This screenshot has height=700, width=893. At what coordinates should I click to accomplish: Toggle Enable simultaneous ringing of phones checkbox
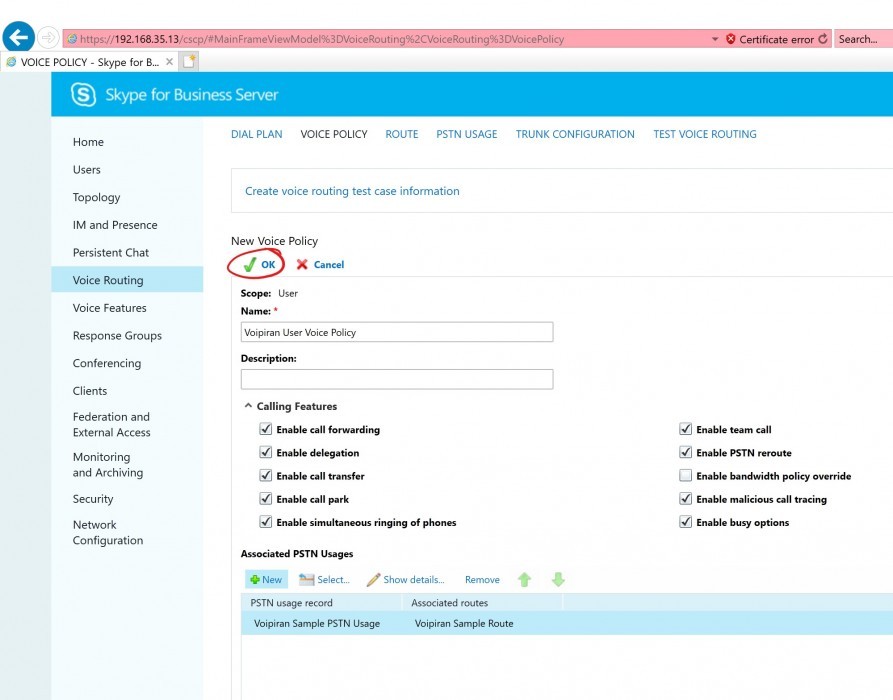click(x=265, y=522)
